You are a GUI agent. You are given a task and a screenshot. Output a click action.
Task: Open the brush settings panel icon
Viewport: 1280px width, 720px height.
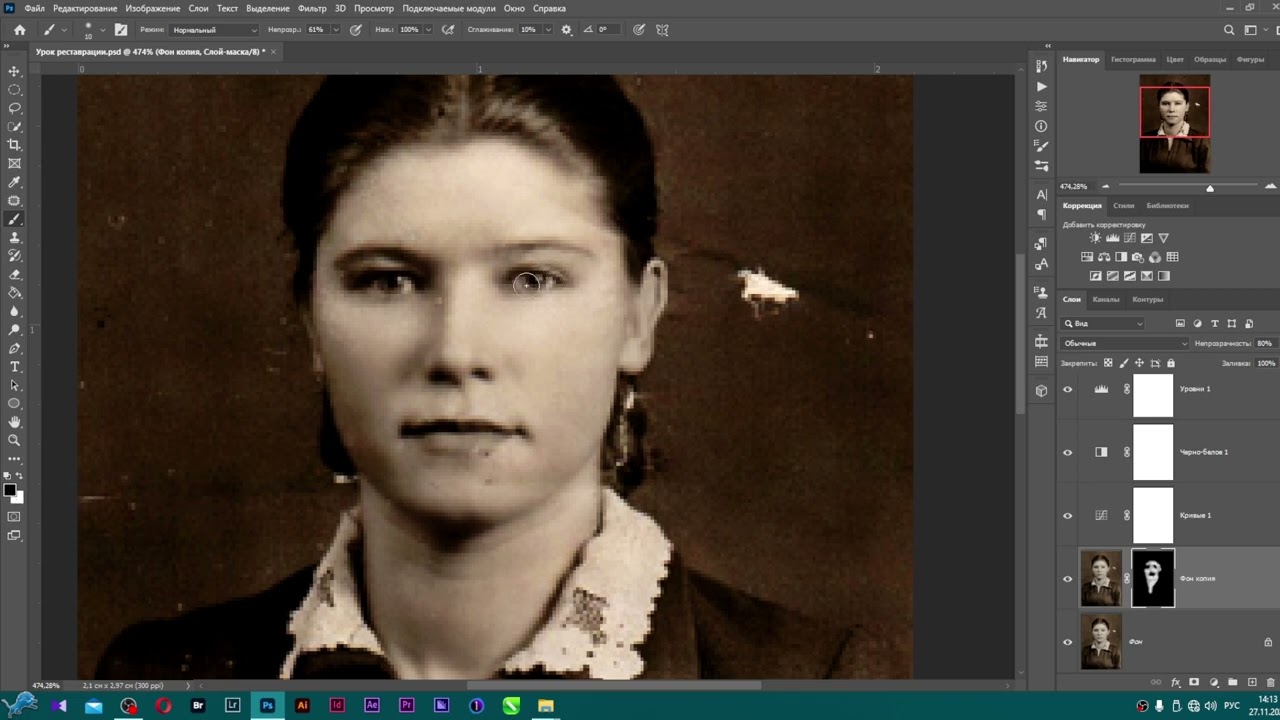click(121, 30)
